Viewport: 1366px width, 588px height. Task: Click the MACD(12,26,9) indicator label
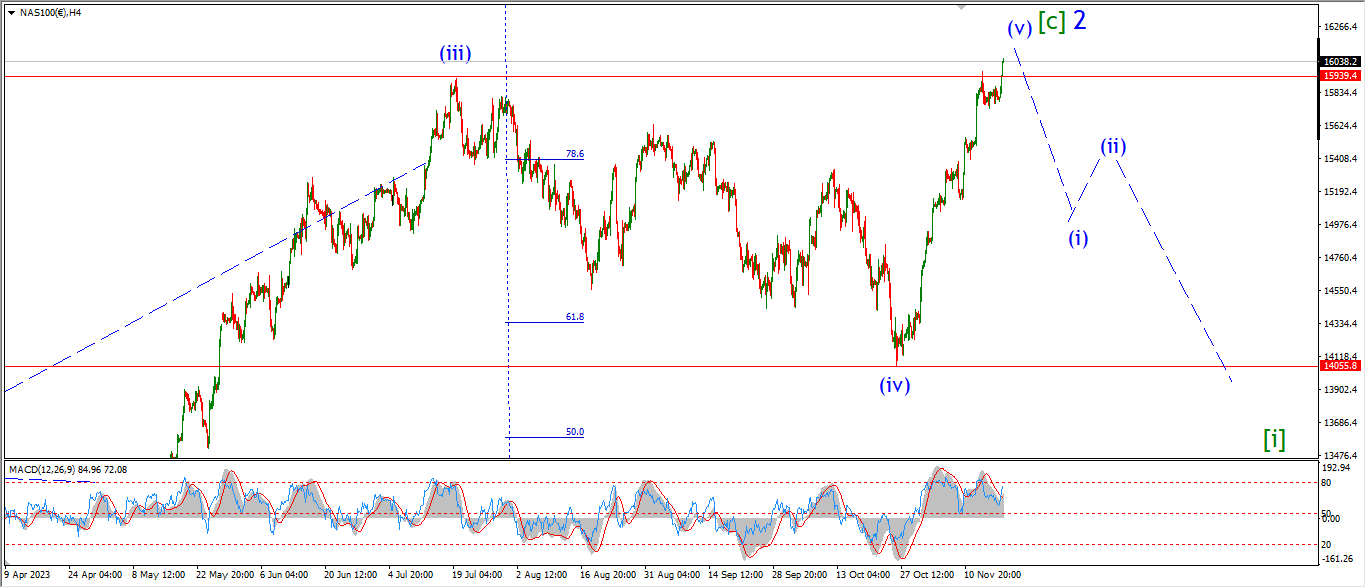coord(68,469)
